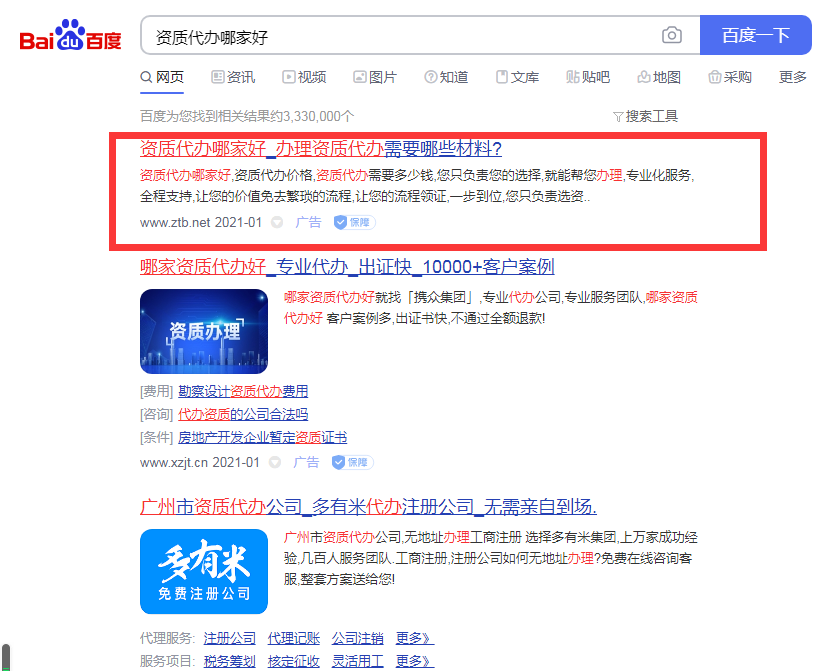Expand dropdown arrow beside www.ztb.net result
The width and height of the screenshot is (837, 671).
(277, 223)
